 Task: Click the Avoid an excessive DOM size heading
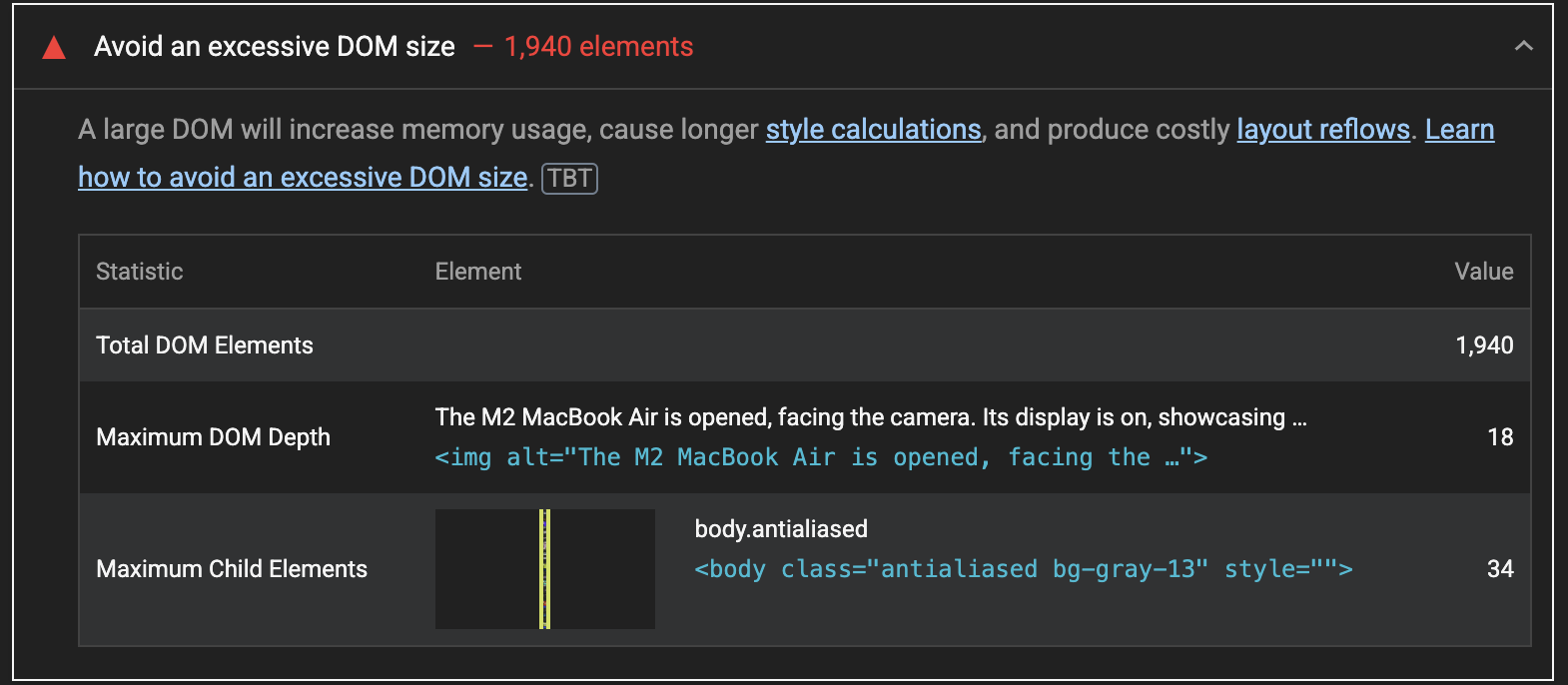click(x=275, y=46)
